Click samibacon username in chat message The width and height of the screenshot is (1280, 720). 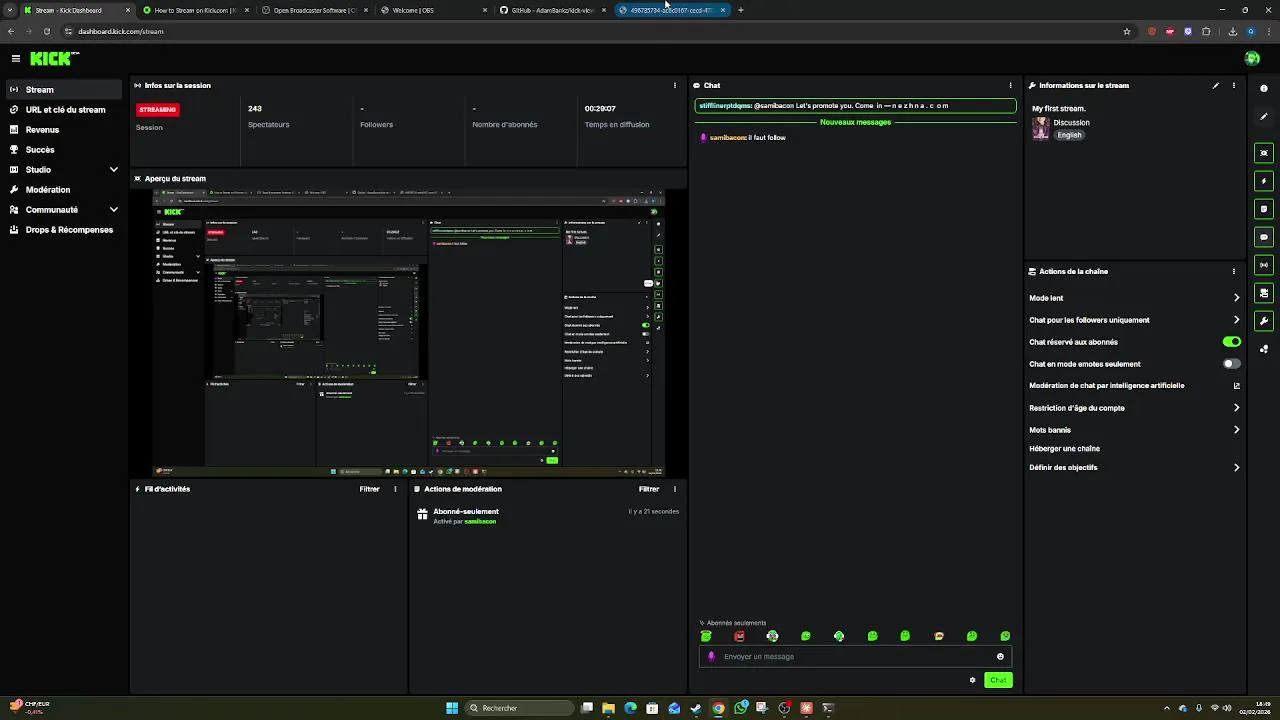pos(728,138)
